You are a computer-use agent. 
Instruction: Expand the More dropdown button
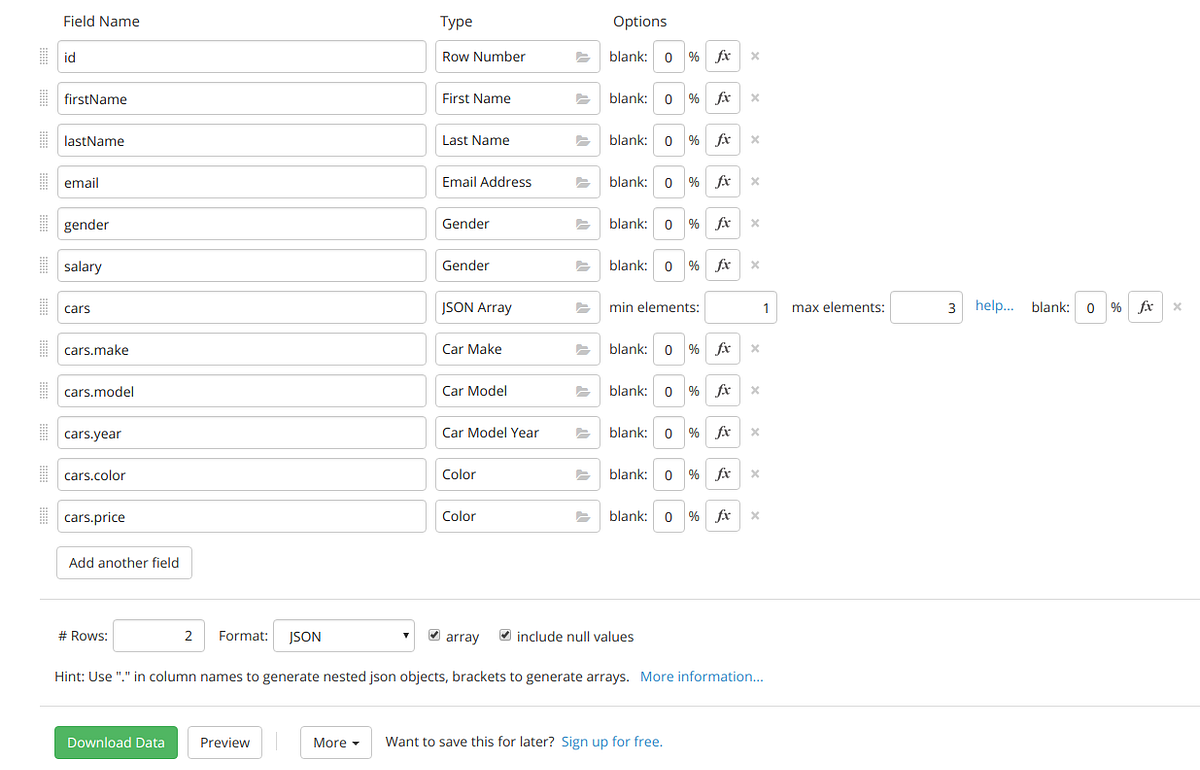coord(336,742)
